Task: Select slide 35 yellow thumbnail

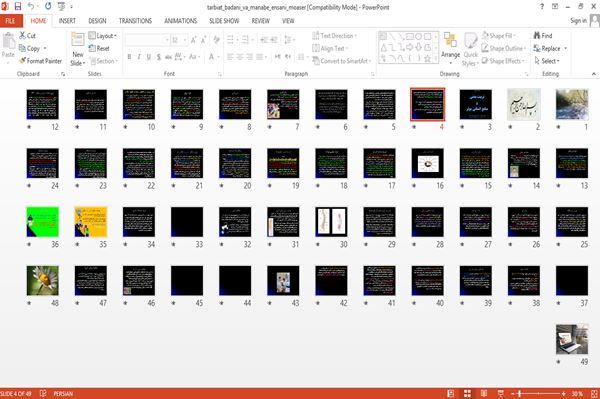Action: 91,222
